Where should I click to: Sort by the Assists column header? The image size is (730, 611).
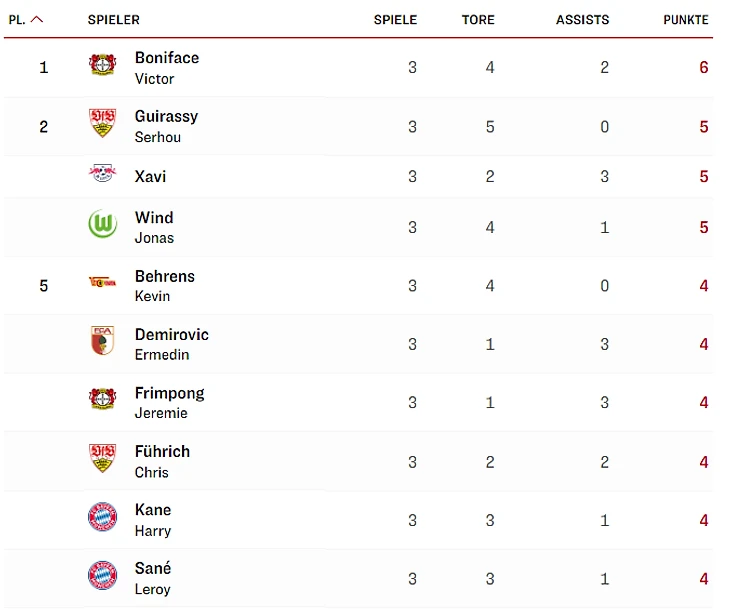coord(582,20)
